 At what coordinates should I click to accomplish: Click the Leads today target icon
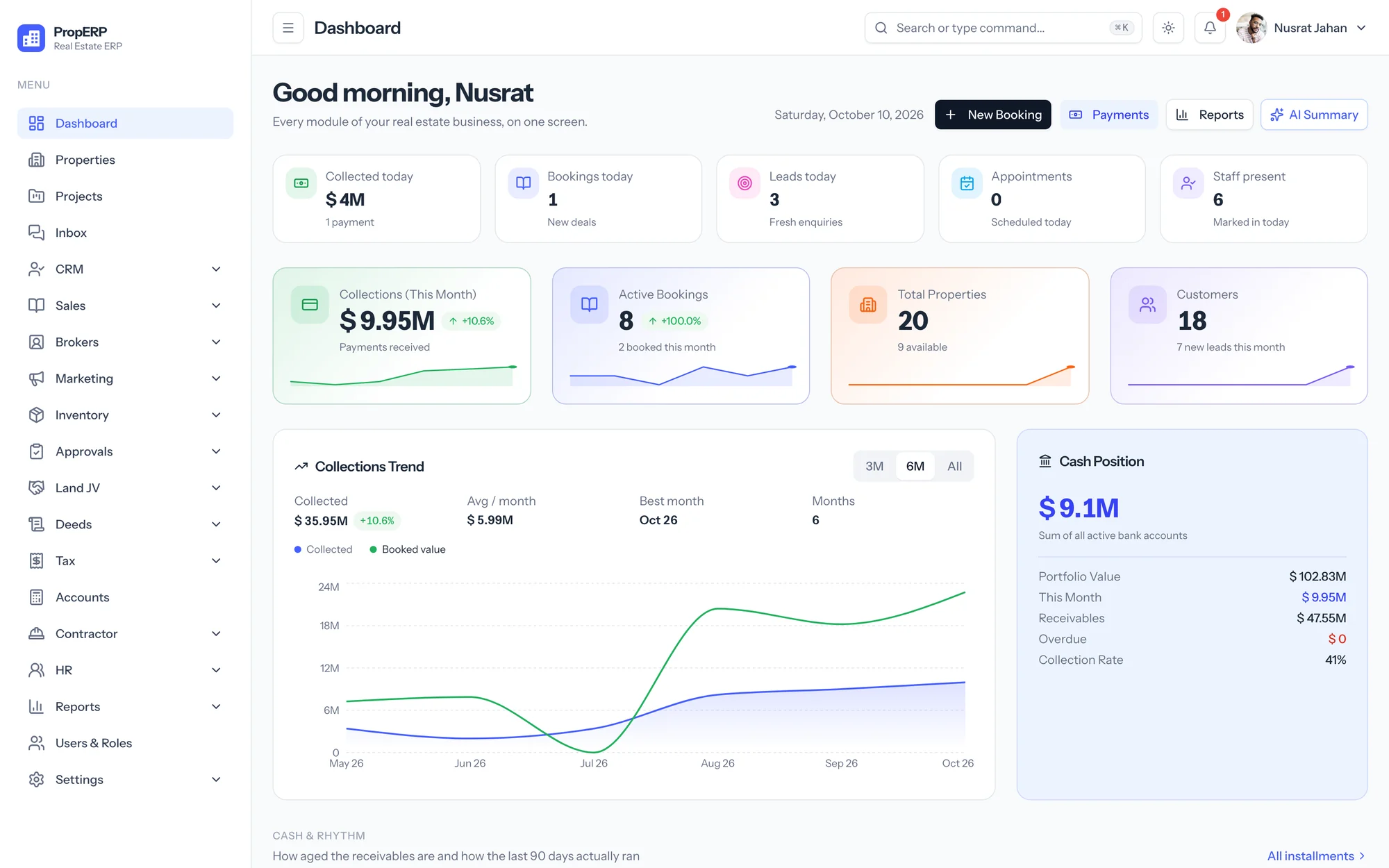[745, 183]
